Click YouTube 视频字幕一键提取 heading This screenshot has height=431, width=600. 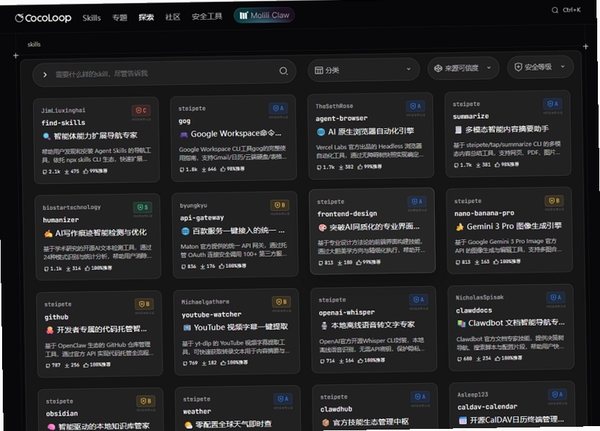pyautogui.click(x=241, y=327)
